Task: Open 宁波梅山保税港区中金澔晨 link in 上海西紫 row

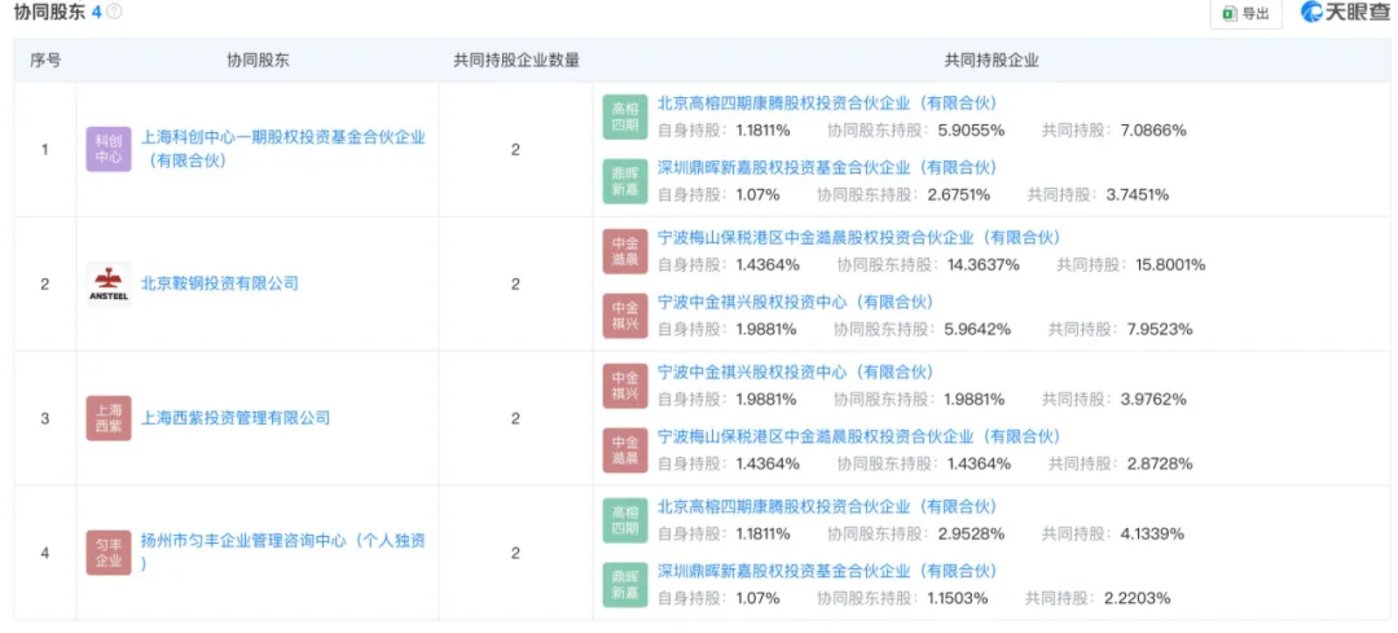Action: pyautogui.click(x=858, y=437)
